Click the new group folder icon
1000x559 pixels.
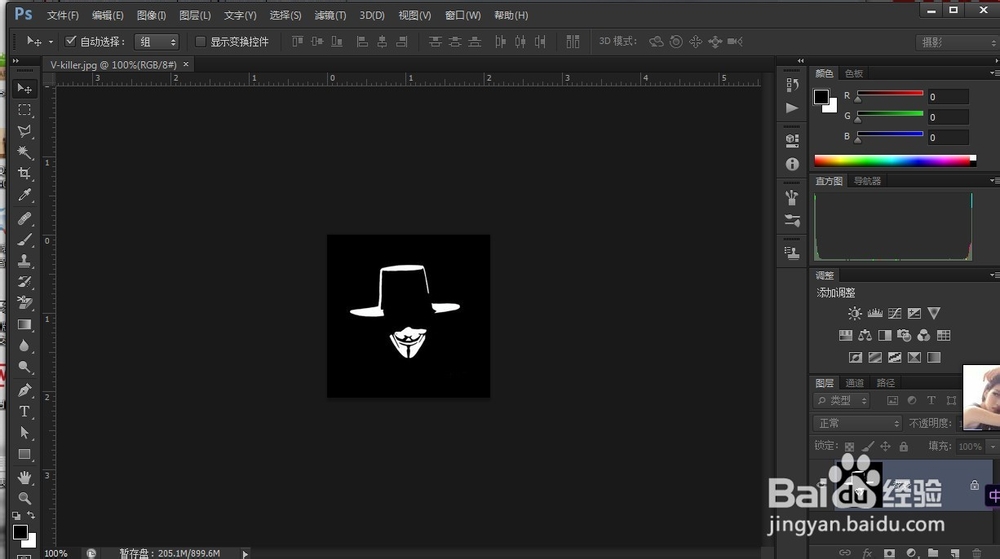[933, 553]
